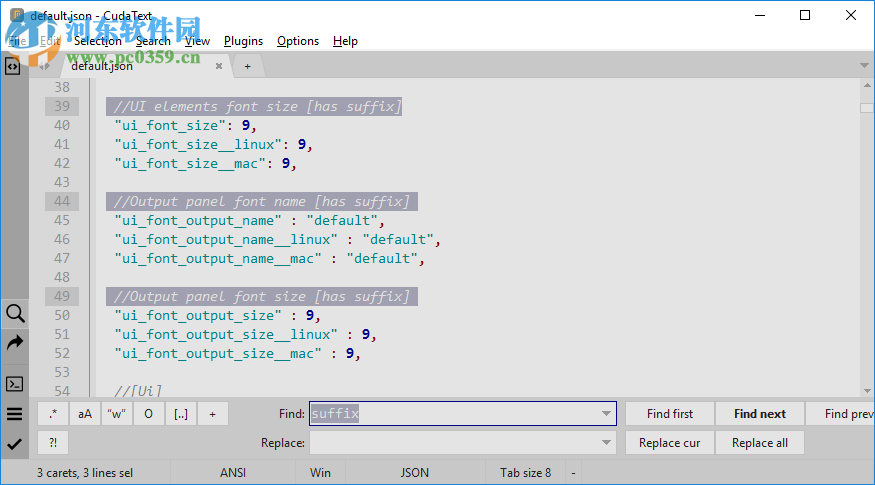Click the Replace cur button
Image resolution: width=875 pixels, height=485 pixels.
click(x=670, y=443)
